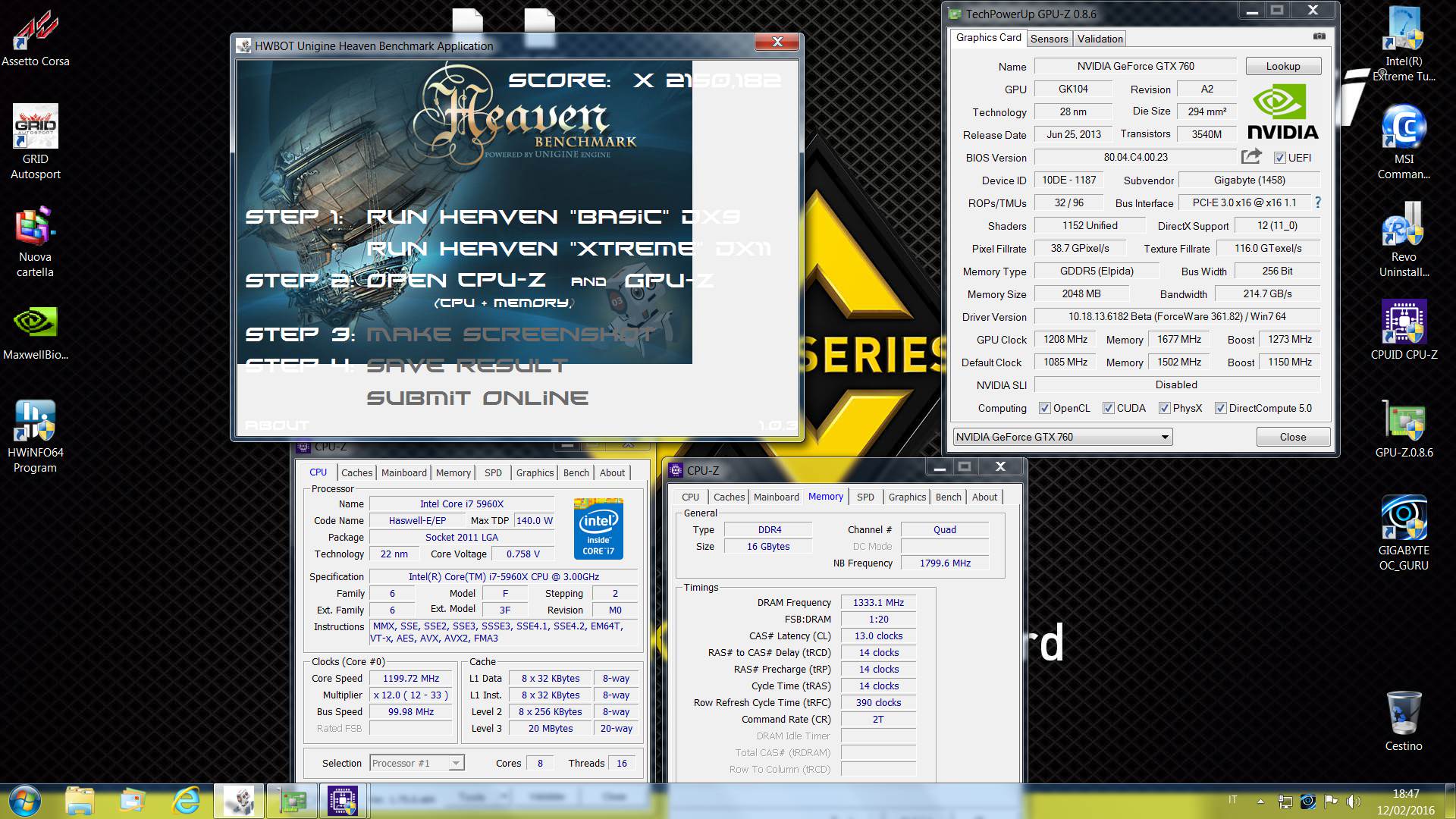Click Action Center flag in tray
The image size is (1456, 819).
[1330, 801]
